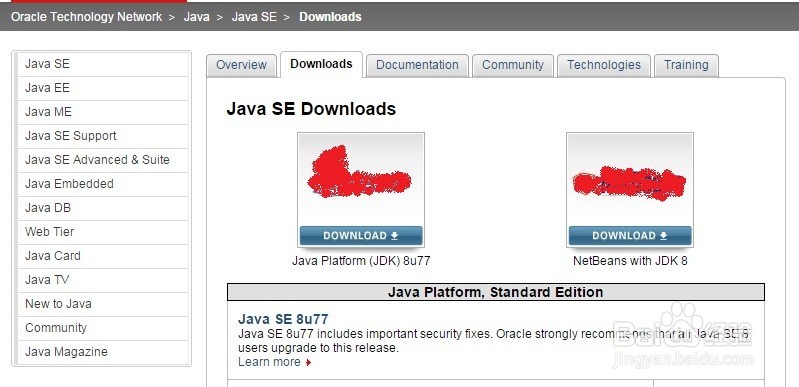799x387 pixels.
Task: Switch to the Technologies tab
Action: click(604, 65)
